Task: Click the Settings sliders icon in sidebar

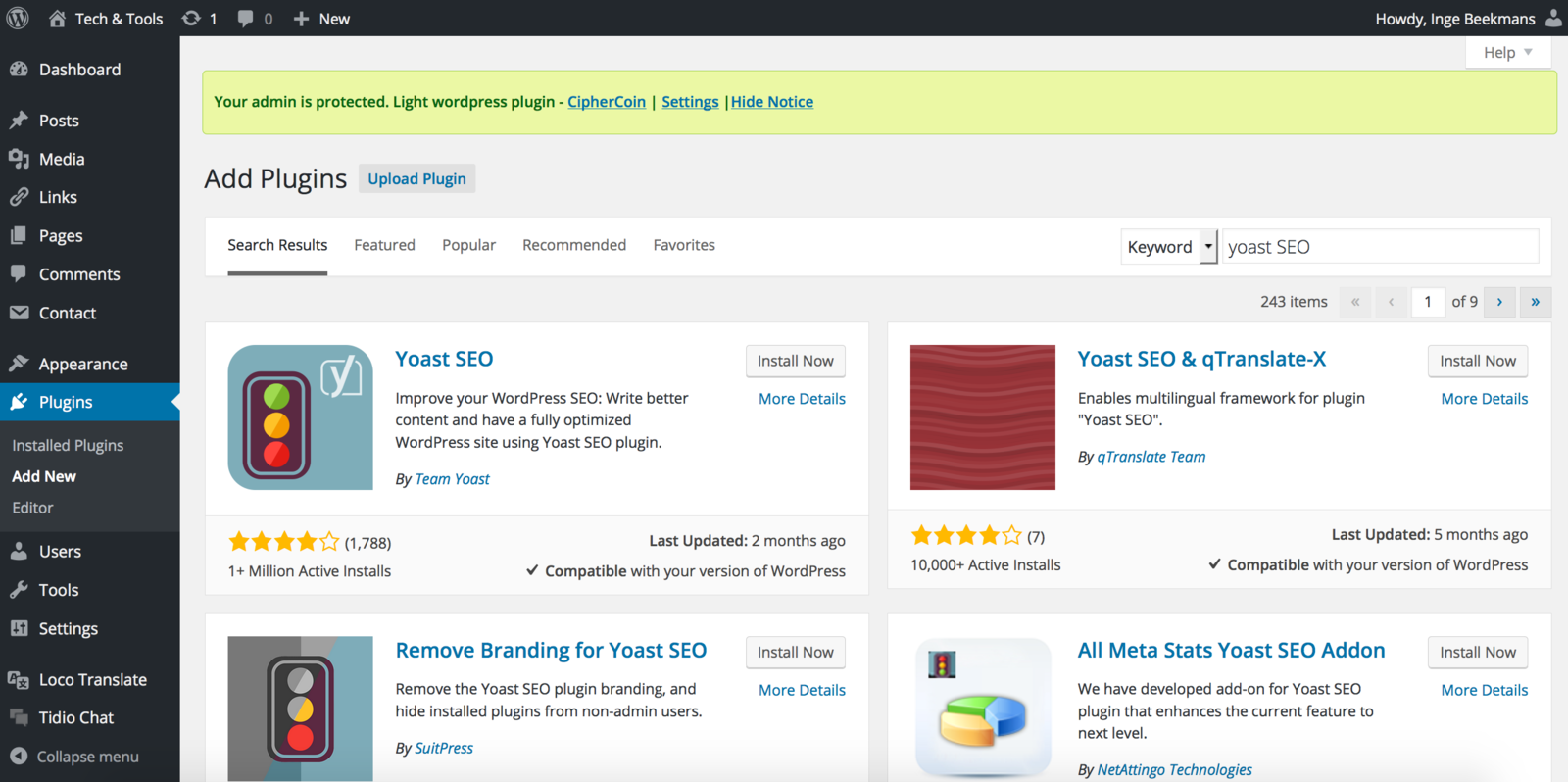Action: tap(19, 628)
